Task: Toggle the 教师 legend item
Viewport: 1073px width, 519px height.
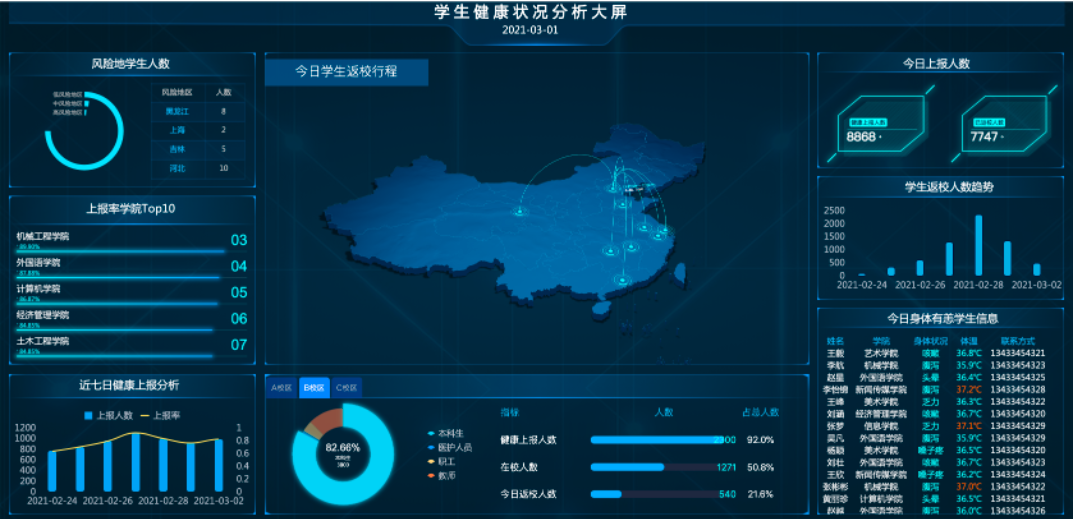Action: (x=442, y=475)
